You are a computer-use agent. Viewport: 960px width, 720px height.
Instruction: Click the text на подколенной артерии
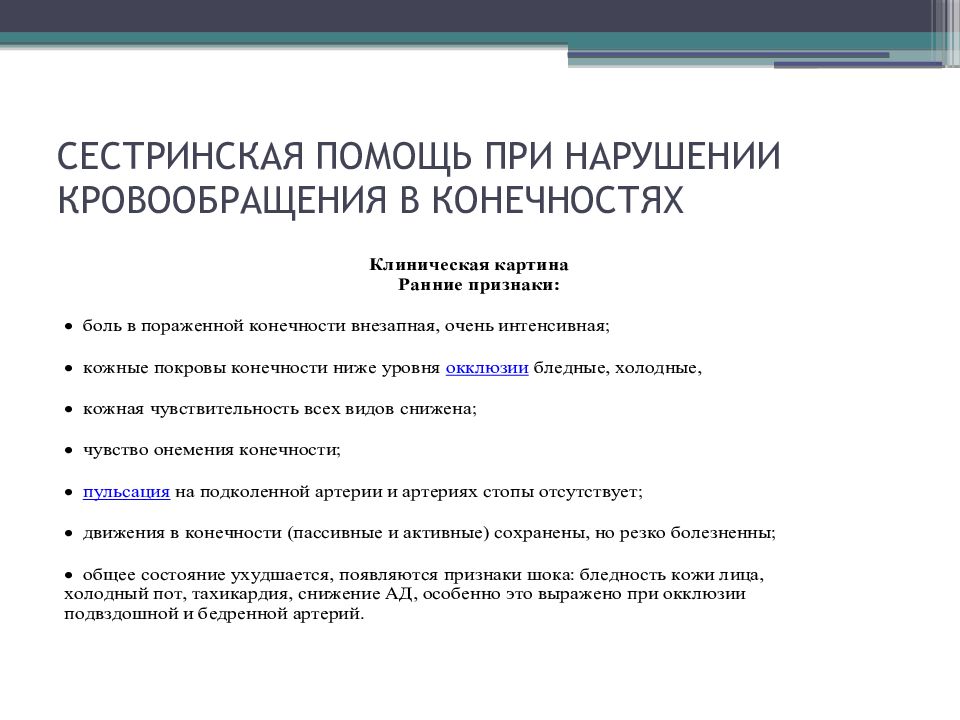(290, 492)
